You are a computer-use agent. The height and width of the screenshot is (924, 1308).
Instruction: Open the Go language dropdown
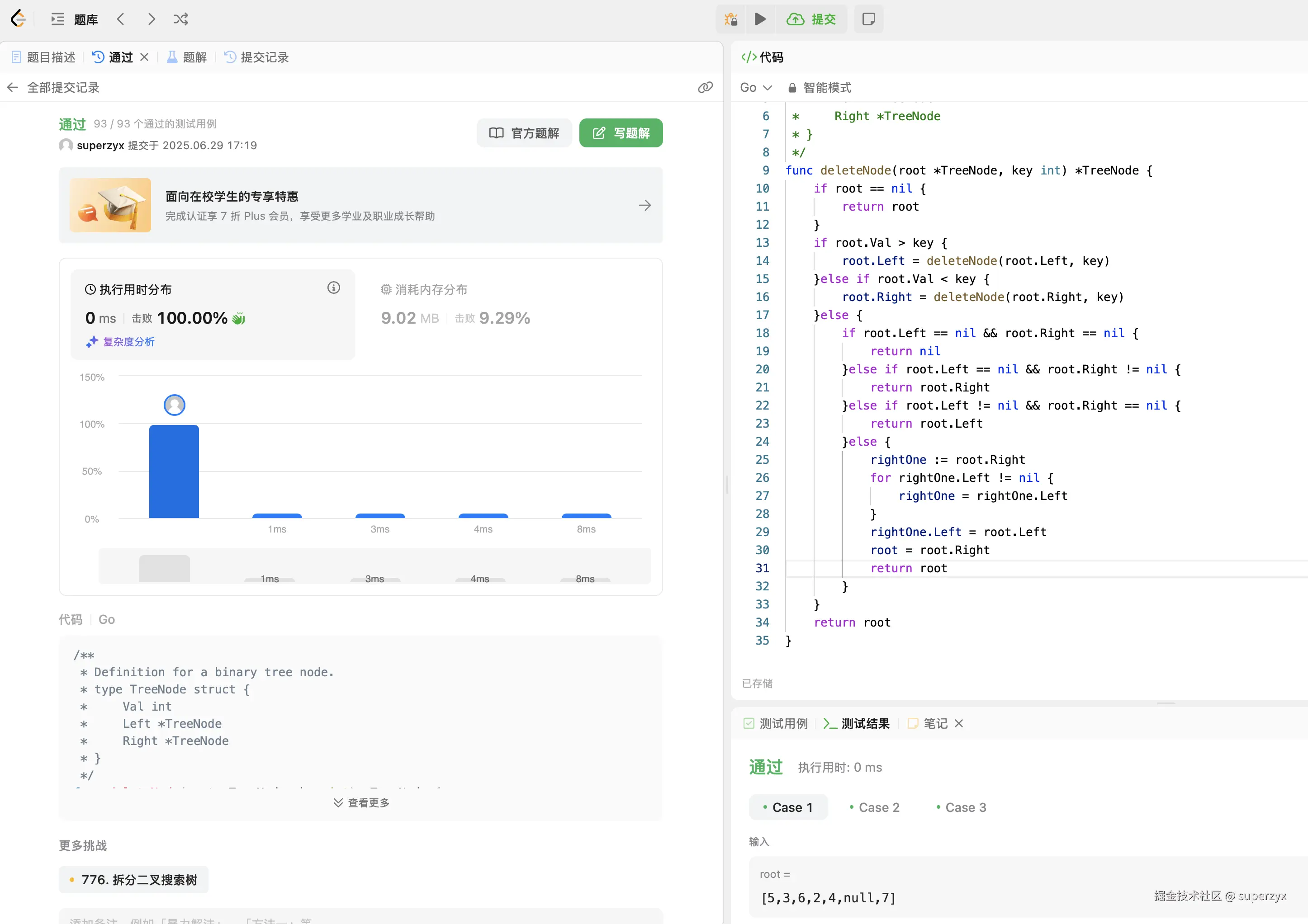pos(756,88)
